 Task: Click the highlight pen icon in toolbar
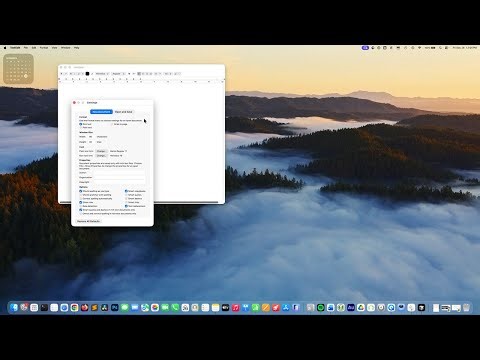pos(92,74)
